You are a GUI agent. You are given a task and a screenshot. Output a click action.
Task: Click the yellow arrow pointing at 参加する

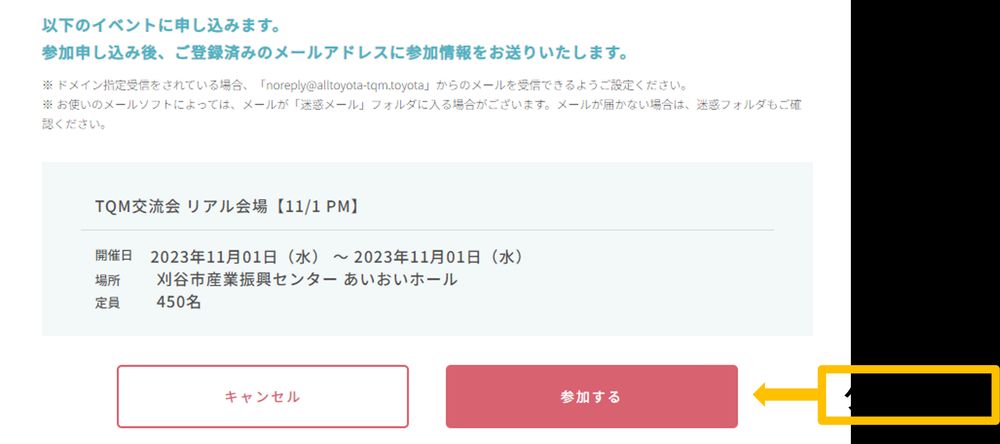[x=785, y=396]
